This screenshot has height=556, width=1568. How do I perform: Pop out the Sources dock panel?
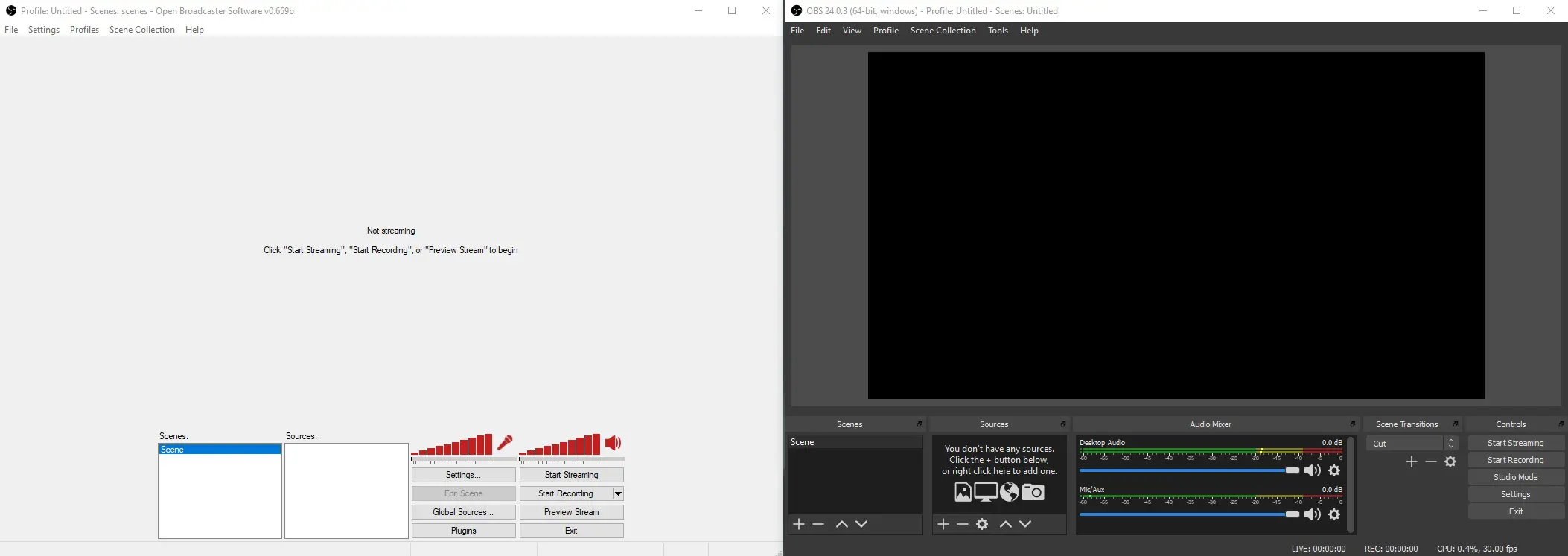coord(1063,424)
